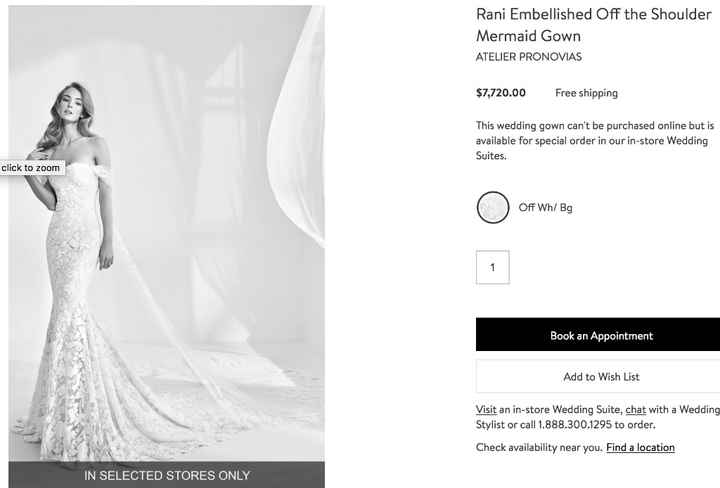This screenshot has height=488, width=720.
Task: Select the Off Wh/Bg color swatch
Action: [x=492, y=207]
